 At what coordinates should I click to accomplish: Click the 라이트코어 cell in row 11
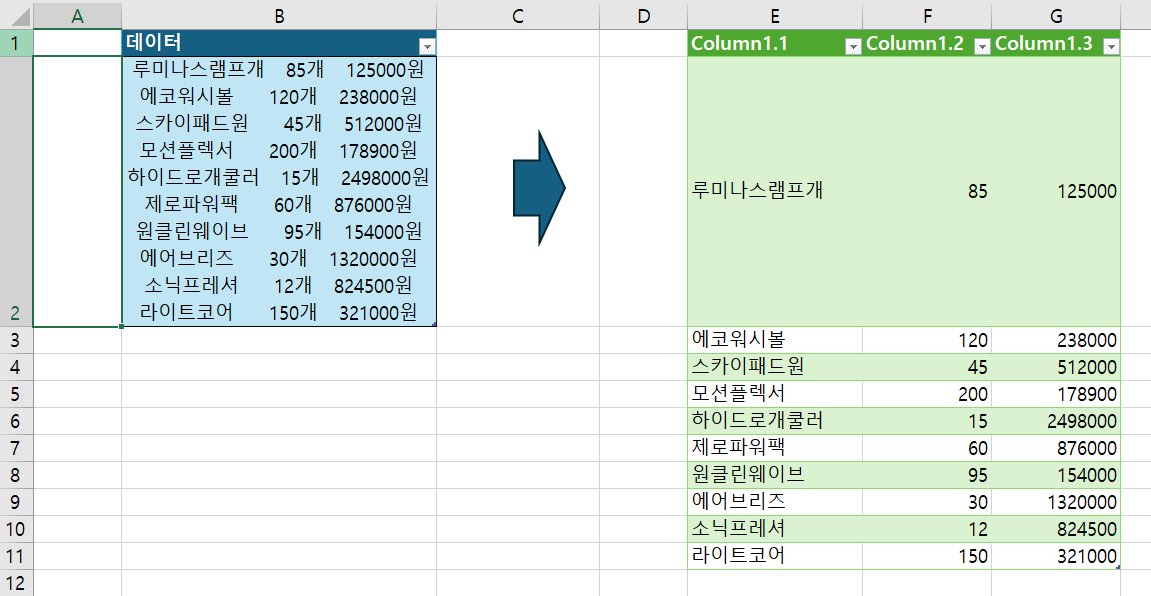(774, 556)
